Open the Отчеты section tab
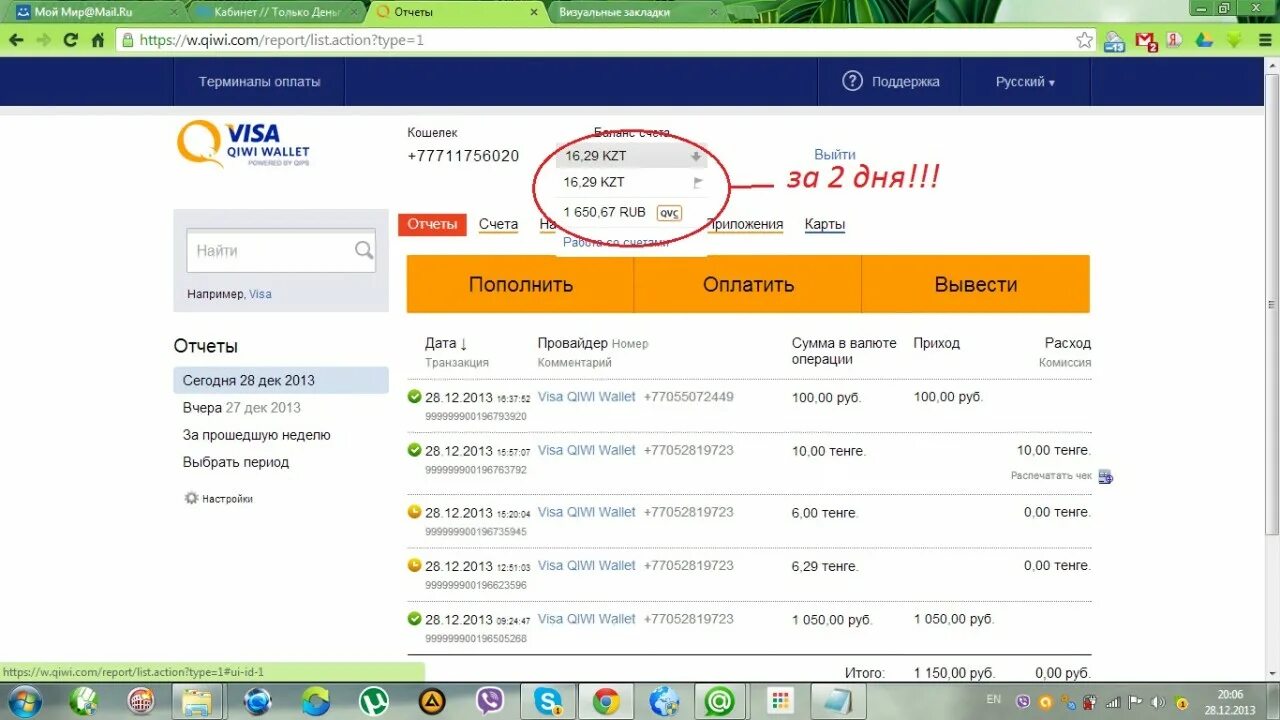The height and width of the screenshot is (720, 1280). pos(432,224)
